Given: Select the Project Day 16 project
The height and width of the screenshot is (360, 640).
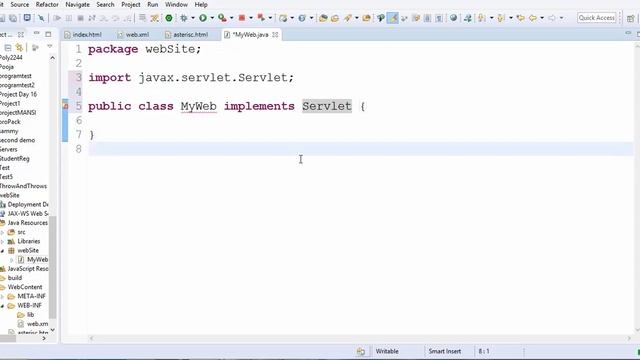Looking at the screenshot, I should [x=18, y=94].
